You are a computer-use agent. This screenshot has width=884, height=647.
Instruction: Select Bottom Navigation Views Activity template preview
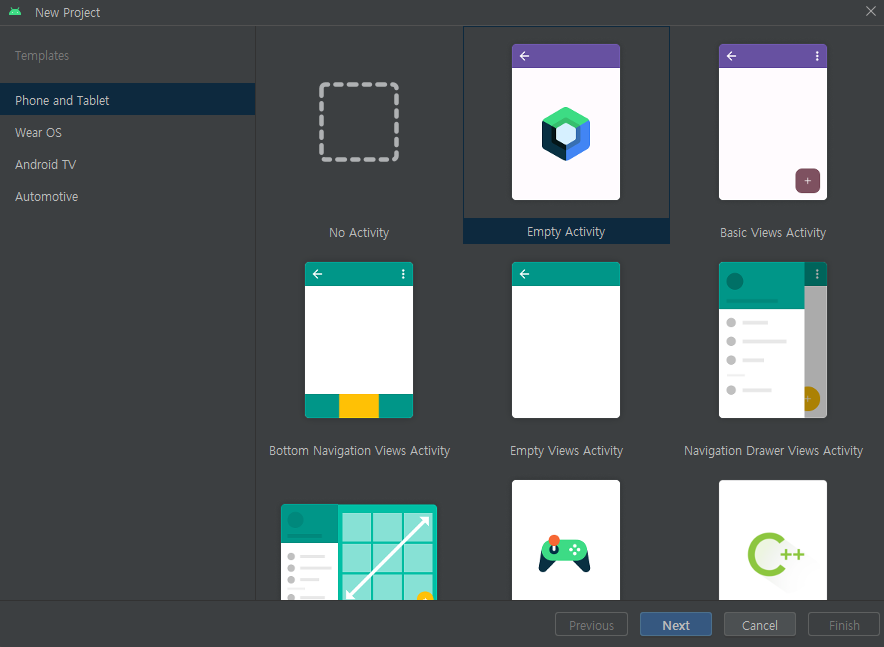359,340
